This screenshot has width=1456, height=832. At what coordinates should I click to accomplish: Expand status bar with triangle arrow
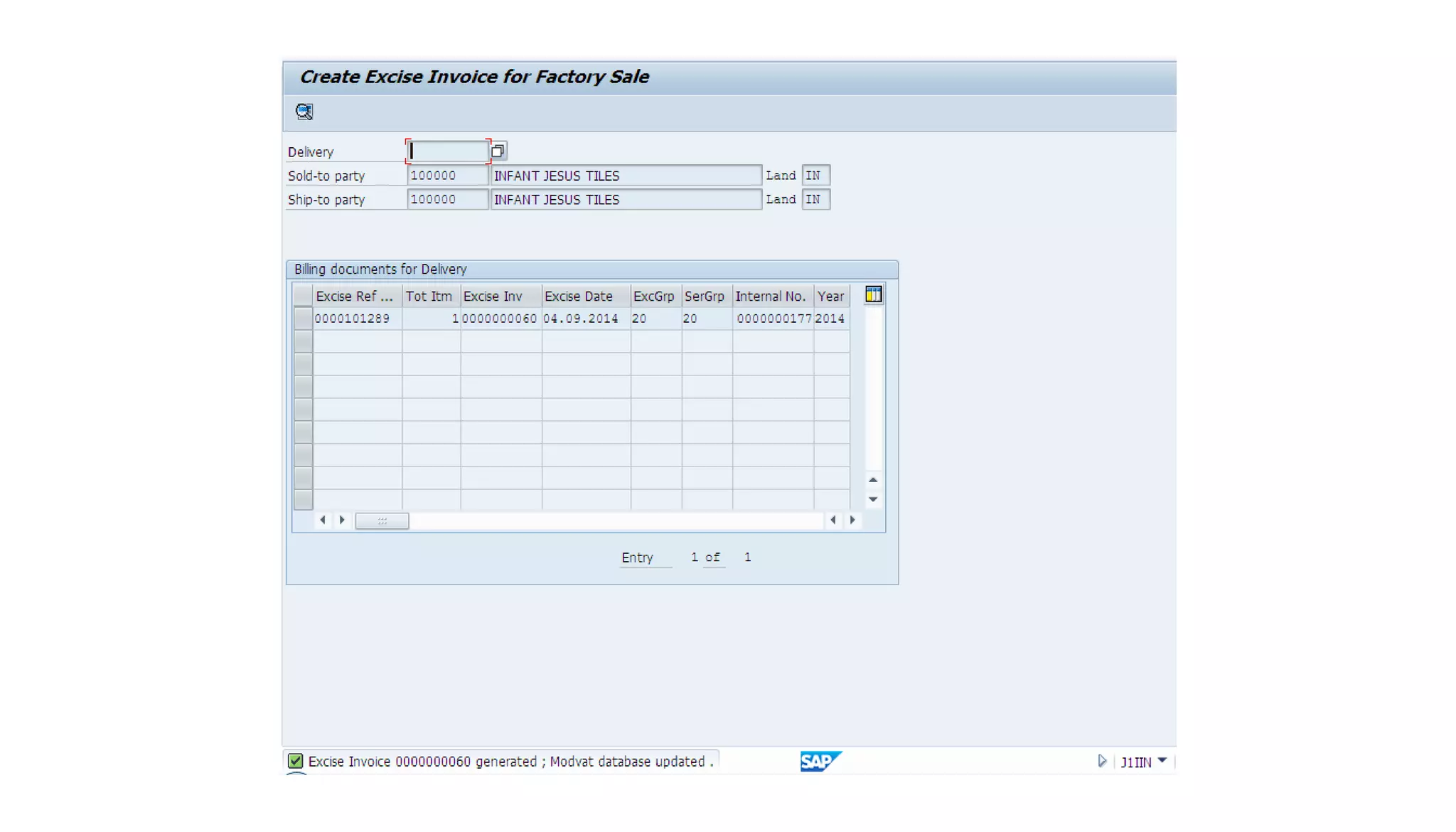[1101, 761]
